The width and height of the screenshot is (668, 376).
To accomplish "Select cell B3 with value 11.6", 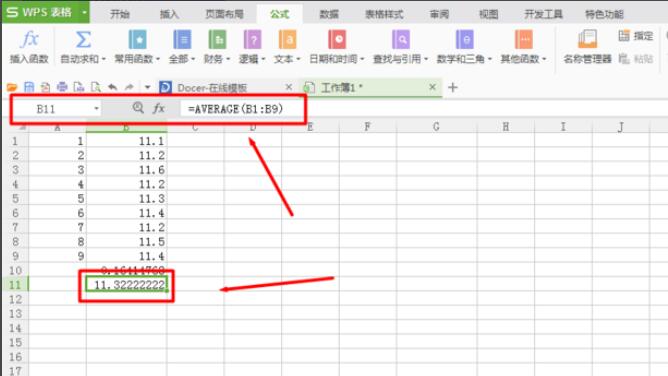I will click(127, 169).
